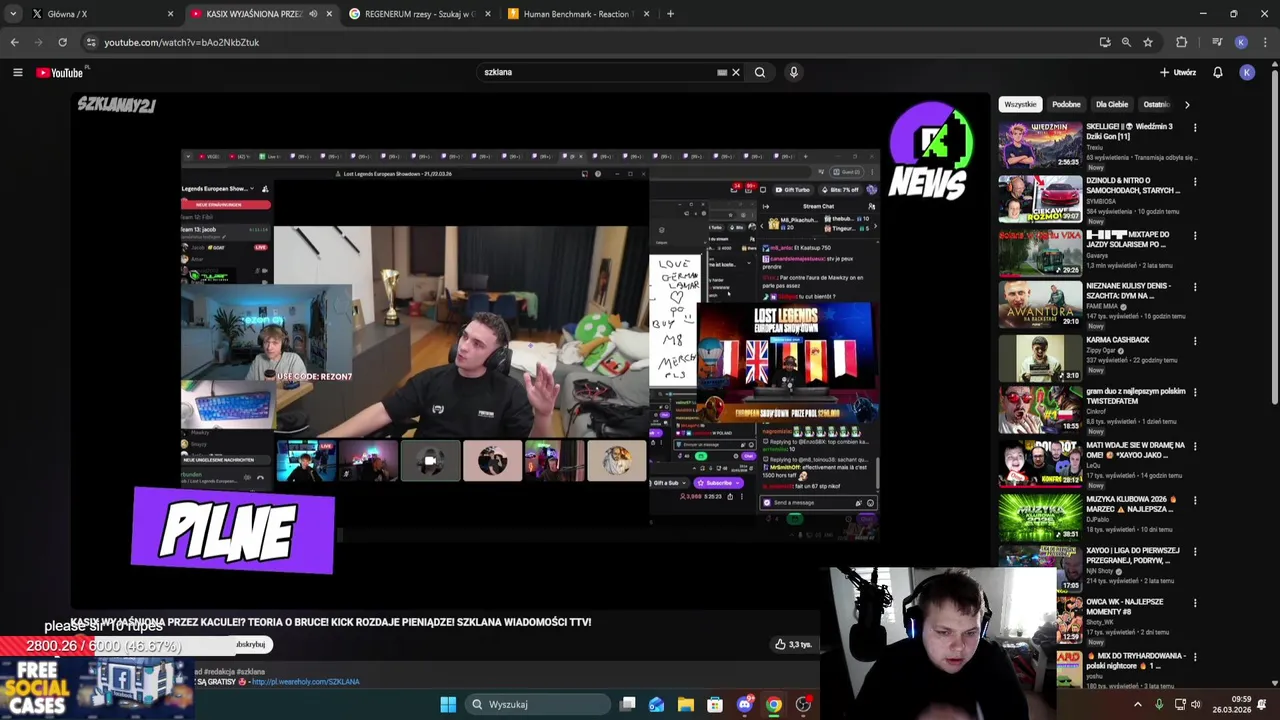Viewport: 1280px width, 720px height.
Task: Open File Explorer from the taskbar
Action: click(685, 704)
